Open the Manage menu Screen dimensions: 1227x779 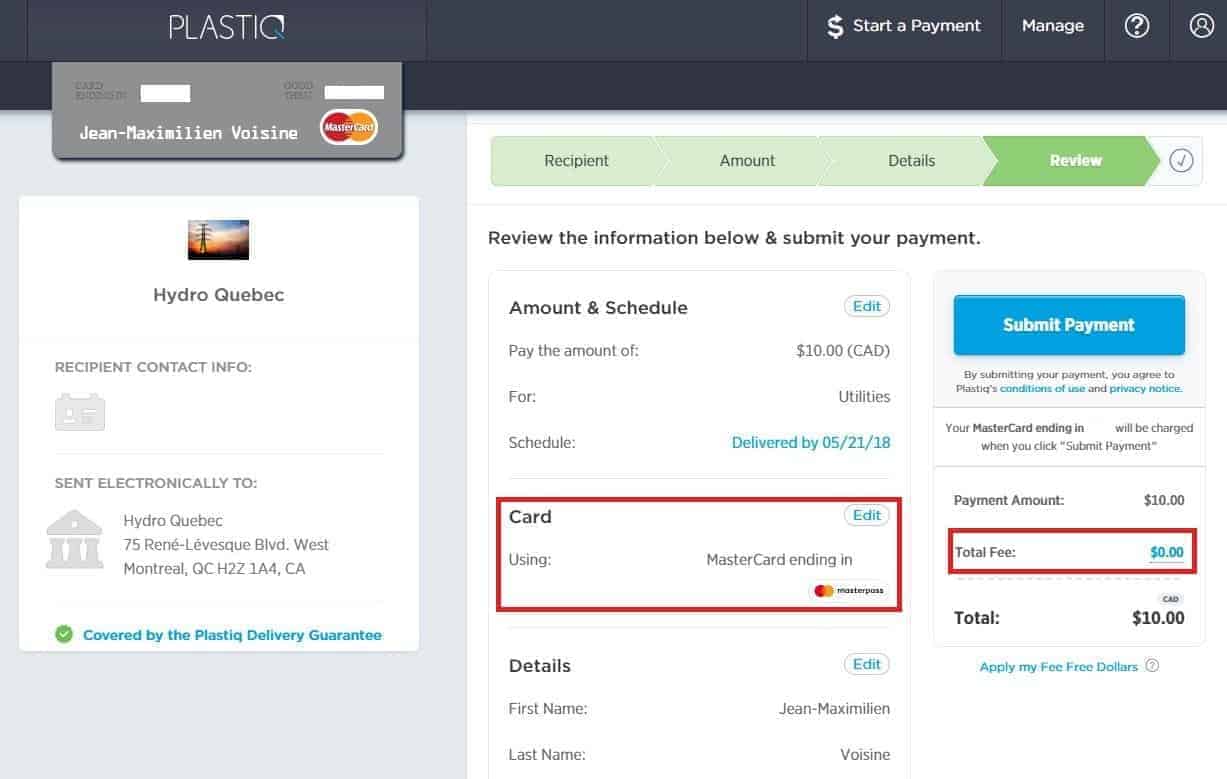[1052, 27]
